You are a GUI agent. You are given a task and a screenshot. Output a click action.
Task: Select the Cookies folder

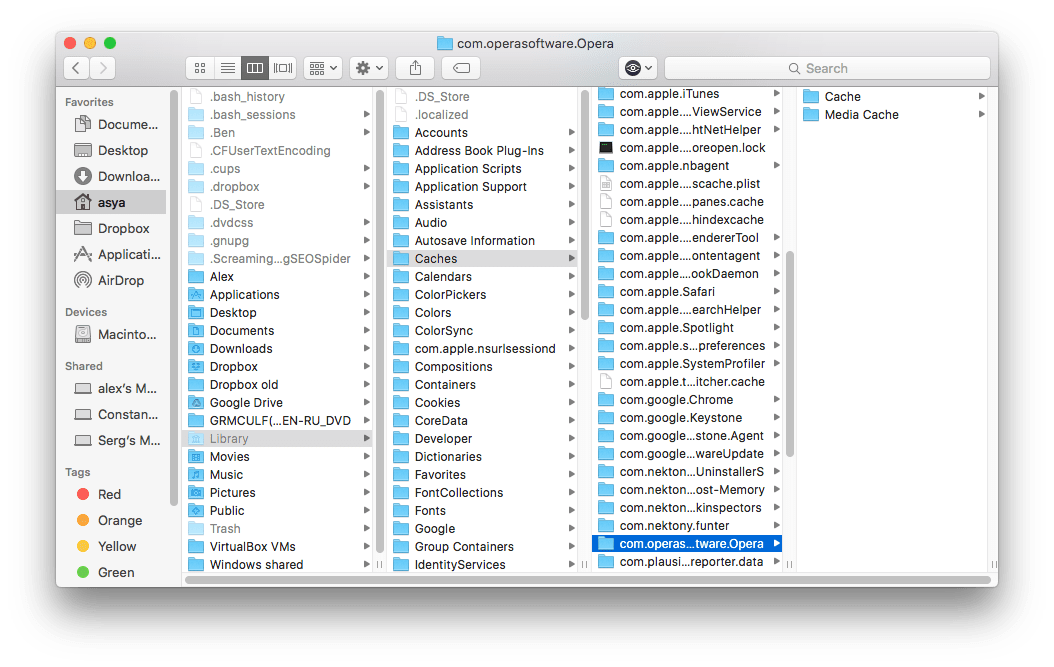click(x=483, y=403)
